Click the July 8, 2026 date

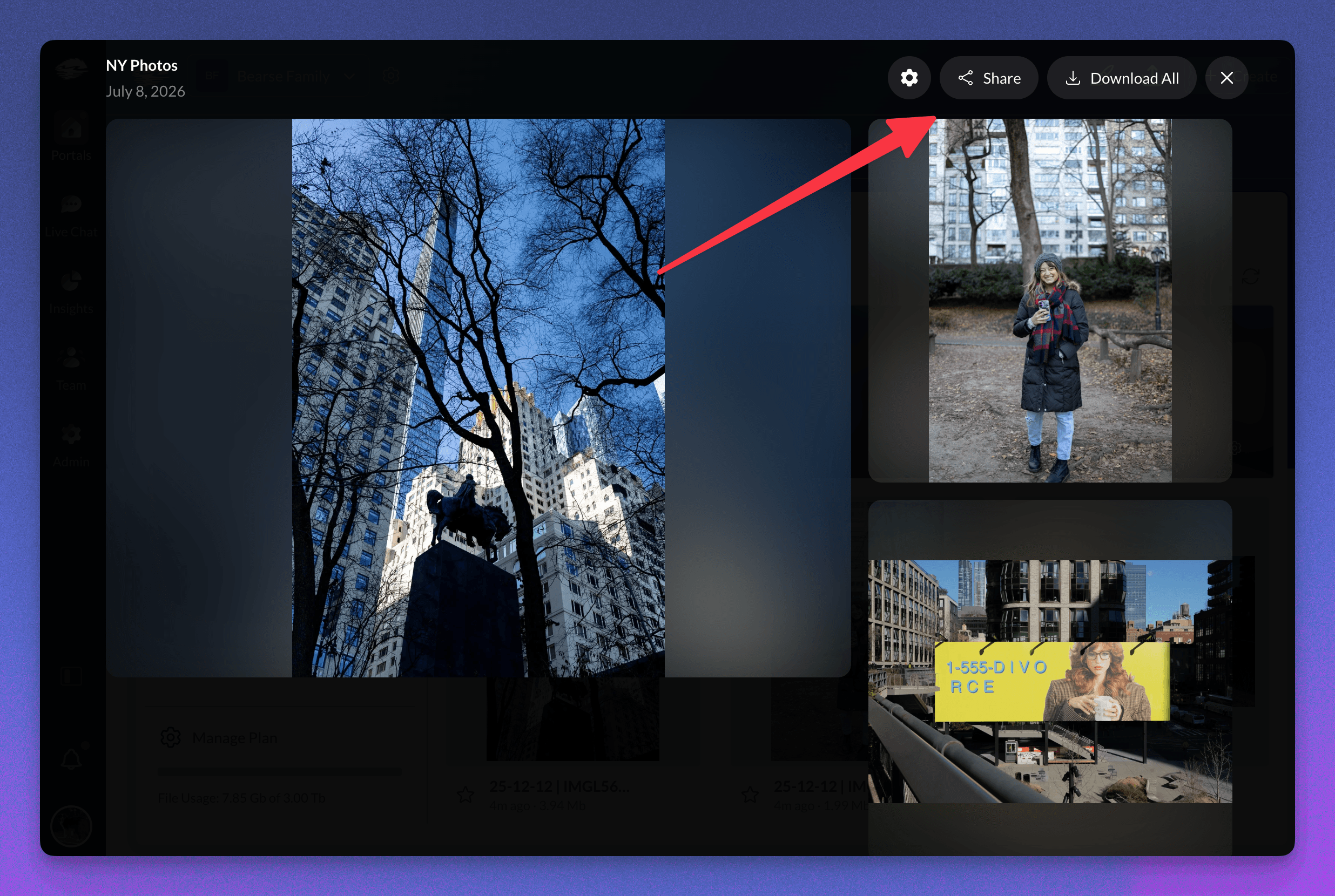[145, 91]
